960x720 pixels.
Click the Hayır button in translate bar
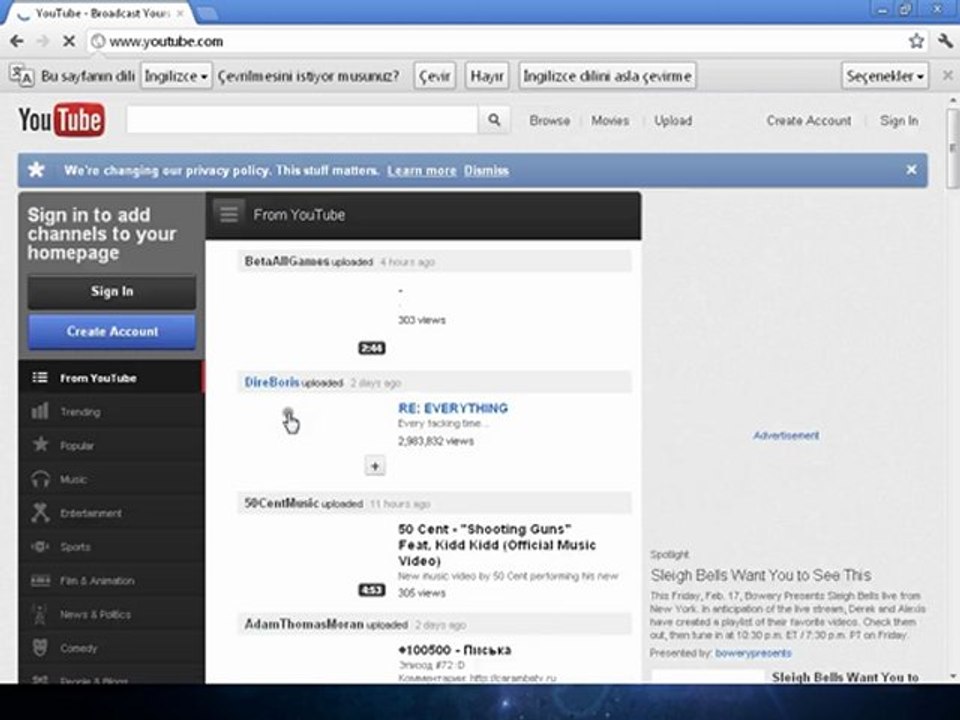point(487,76)
